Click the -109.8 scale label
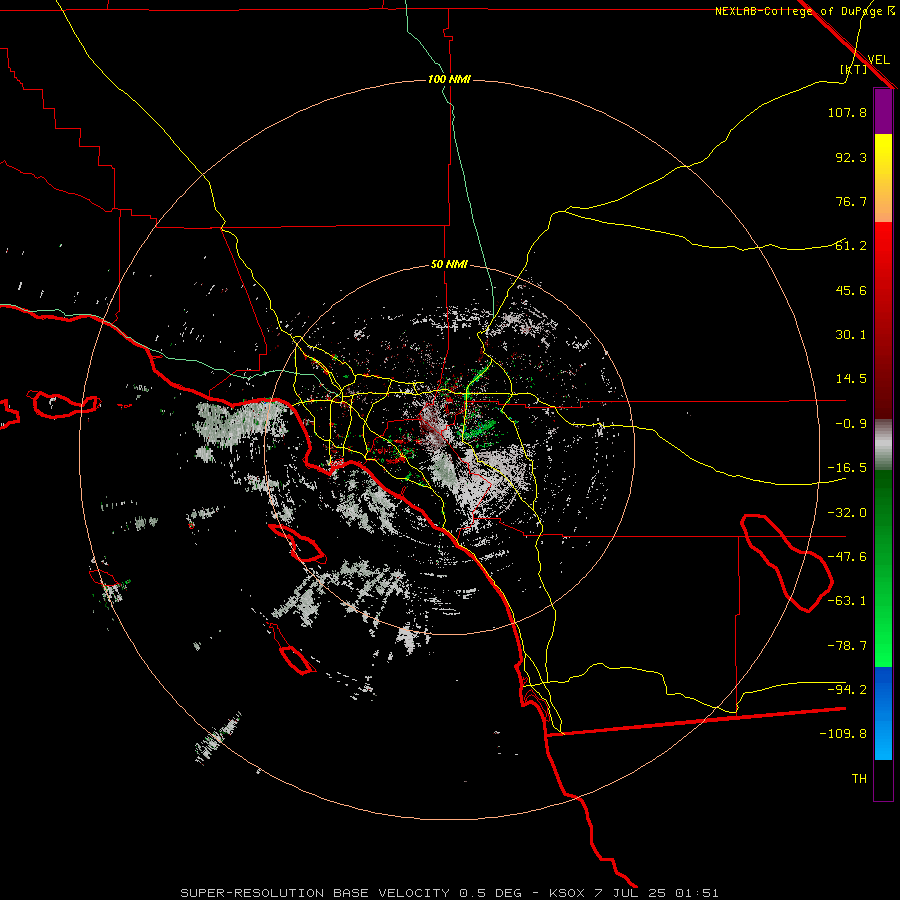The height and width of the screenshot is (900, 900). click(x=843, y=734)
